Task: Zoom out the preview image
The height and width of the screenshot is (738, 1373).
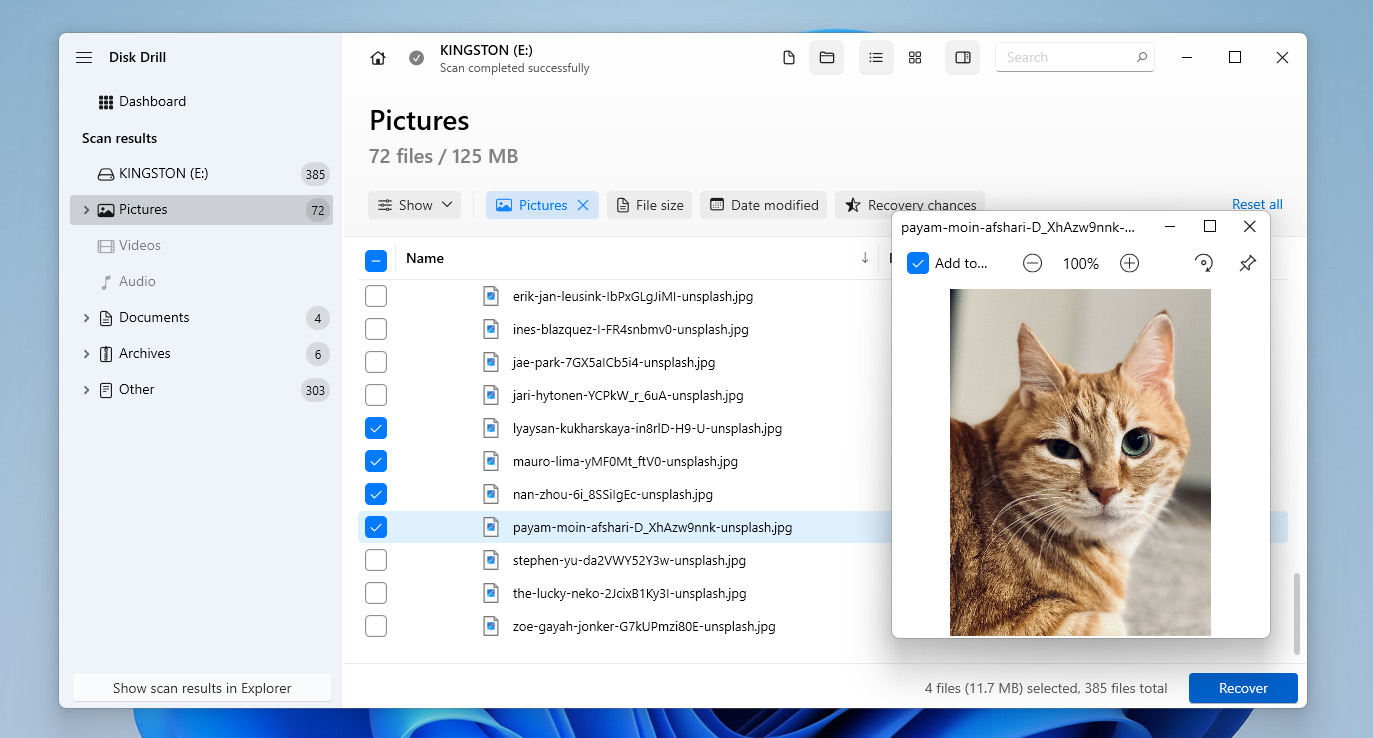Action: coord(1032,264)
